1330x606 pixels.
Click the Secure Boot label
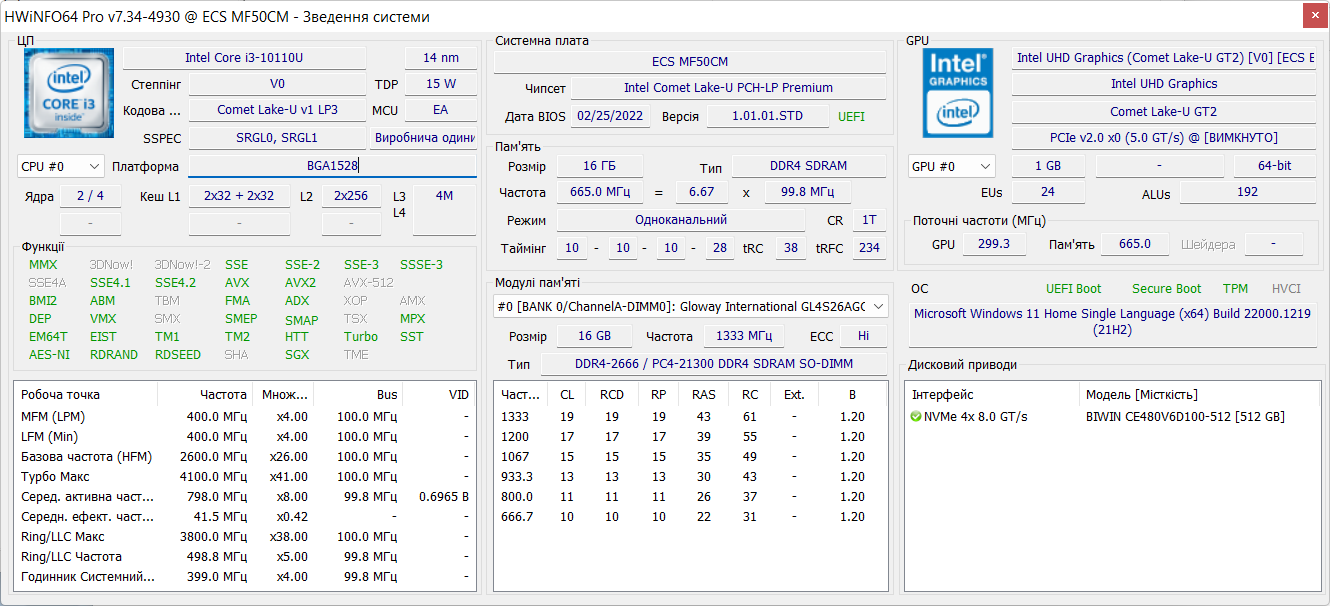point(1166,289)
